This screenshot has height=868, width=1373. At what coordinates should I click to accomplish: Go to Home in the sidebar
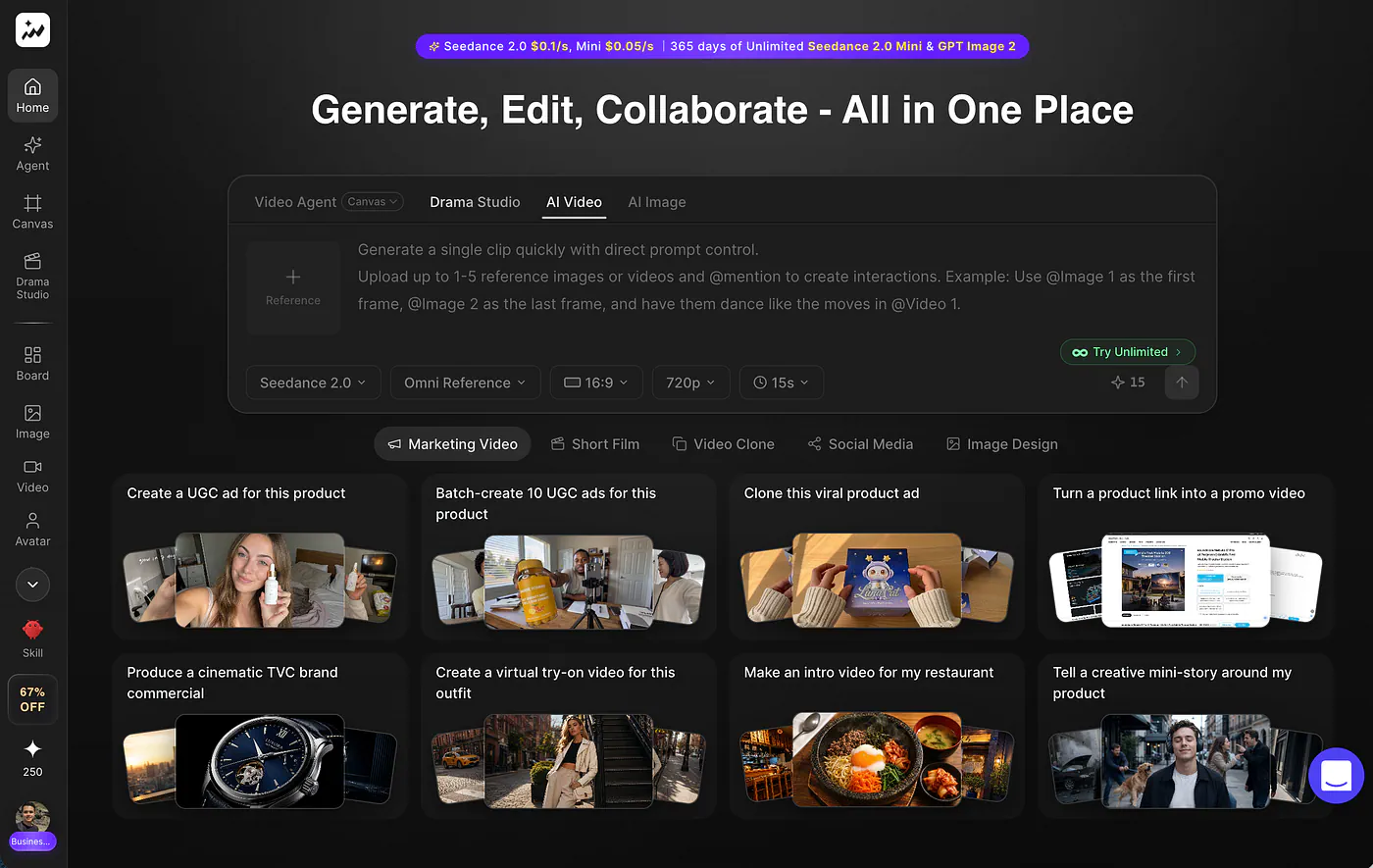[x=32, y=95]
